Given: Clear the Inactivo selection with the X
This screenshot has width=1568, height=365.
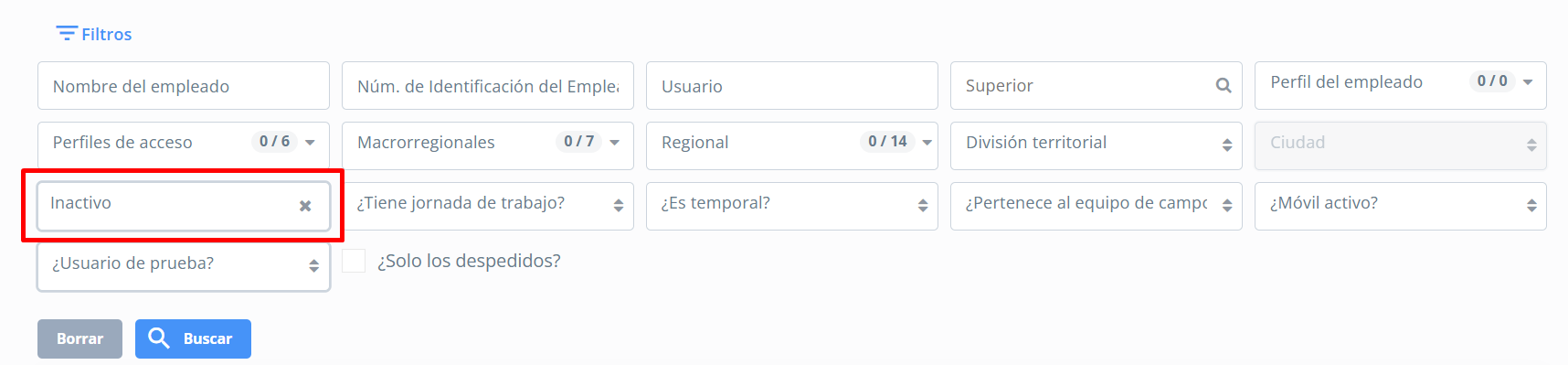Looking at the screenshot, I should coord(305,206).
